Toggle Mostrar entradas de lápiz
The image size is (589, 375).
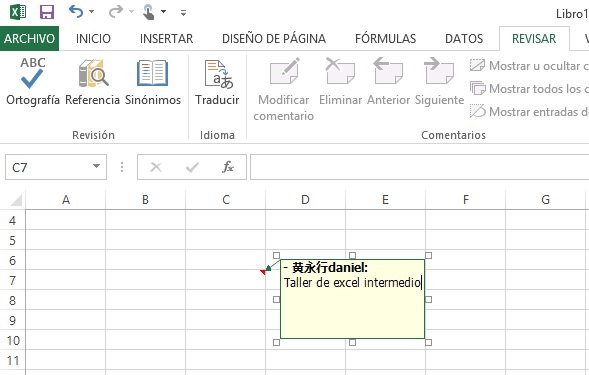click(529, 112)
